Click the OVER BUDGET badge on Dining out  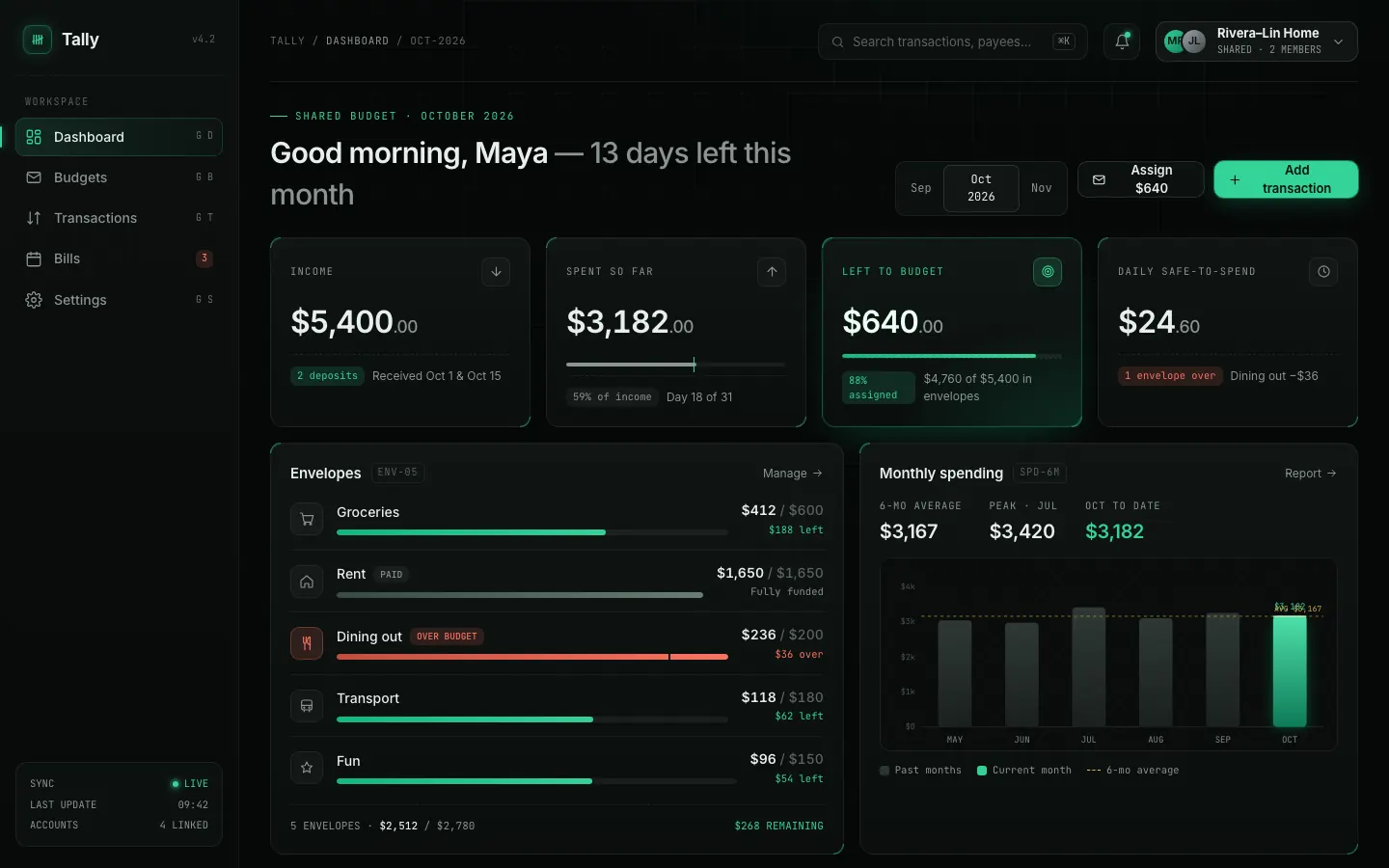447,637
